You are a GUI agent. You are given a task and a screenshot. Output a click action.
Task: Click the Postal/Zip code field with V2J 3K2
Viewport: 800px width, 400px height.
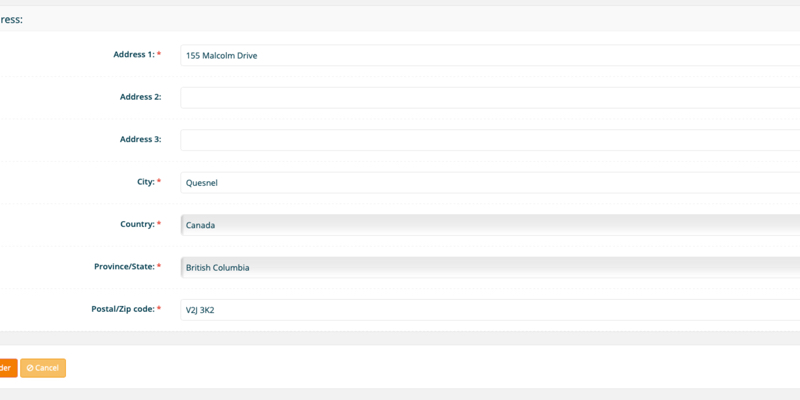pos(490,310)
